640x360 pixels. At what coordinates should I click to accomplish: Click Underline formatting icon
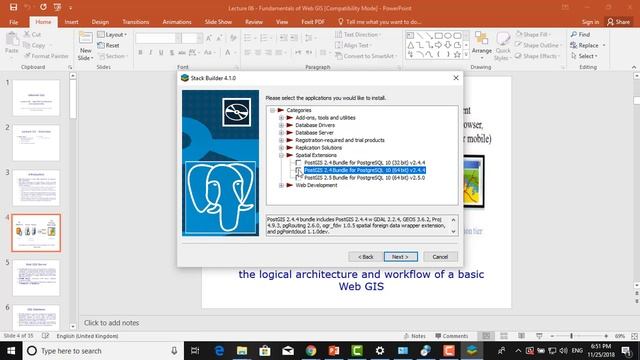tap(161, 53)
